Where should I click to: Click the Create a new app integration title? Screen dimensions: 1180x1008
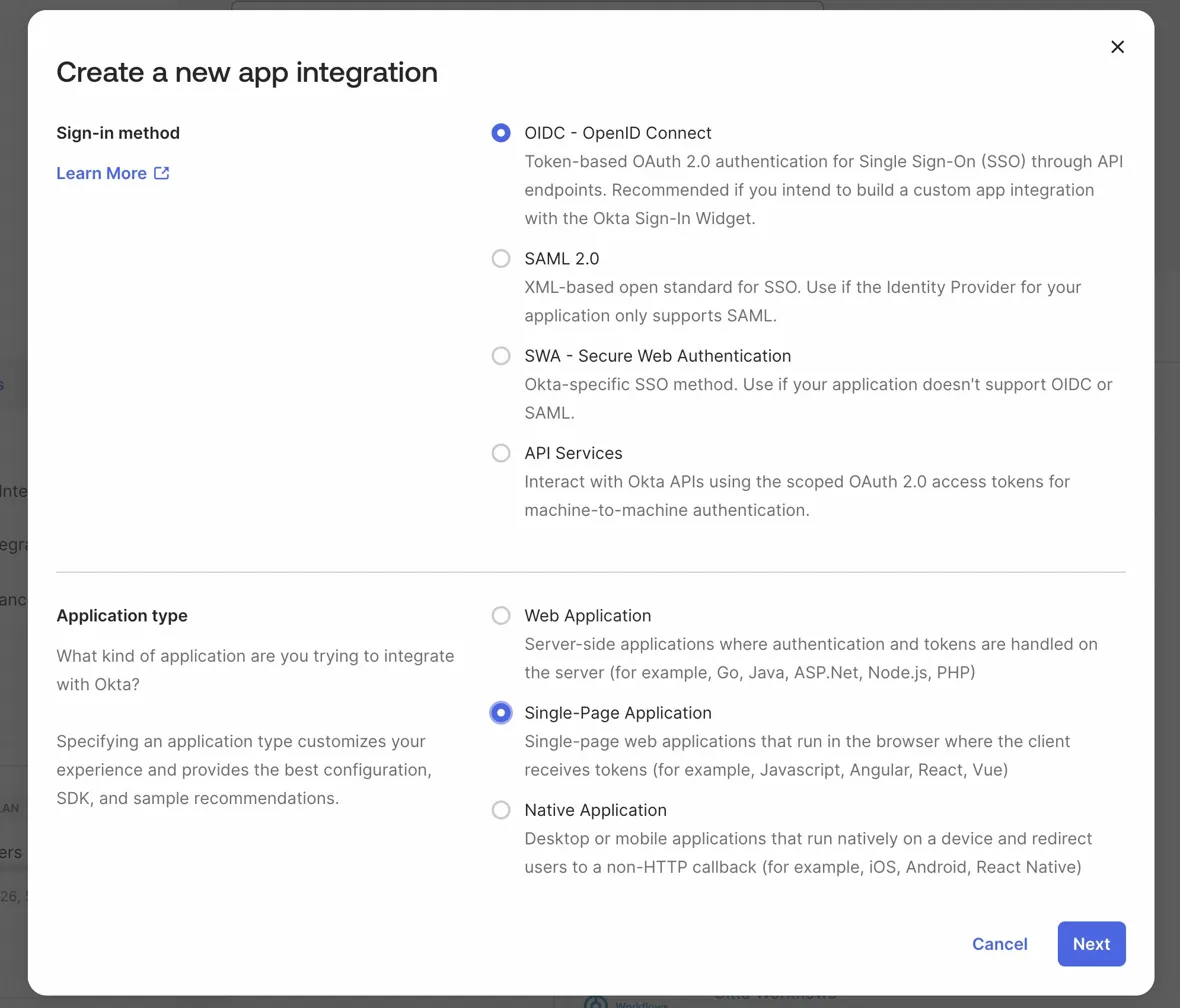[247, 72]
